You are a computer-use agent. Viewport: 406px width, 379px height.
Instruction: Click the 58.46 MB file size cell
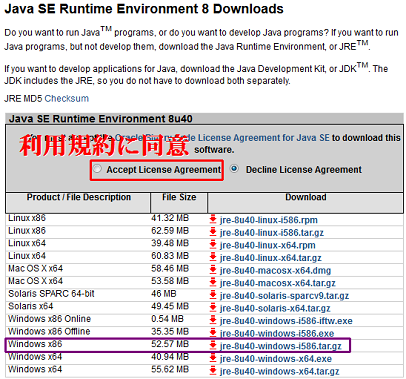[x=170, y=269]
